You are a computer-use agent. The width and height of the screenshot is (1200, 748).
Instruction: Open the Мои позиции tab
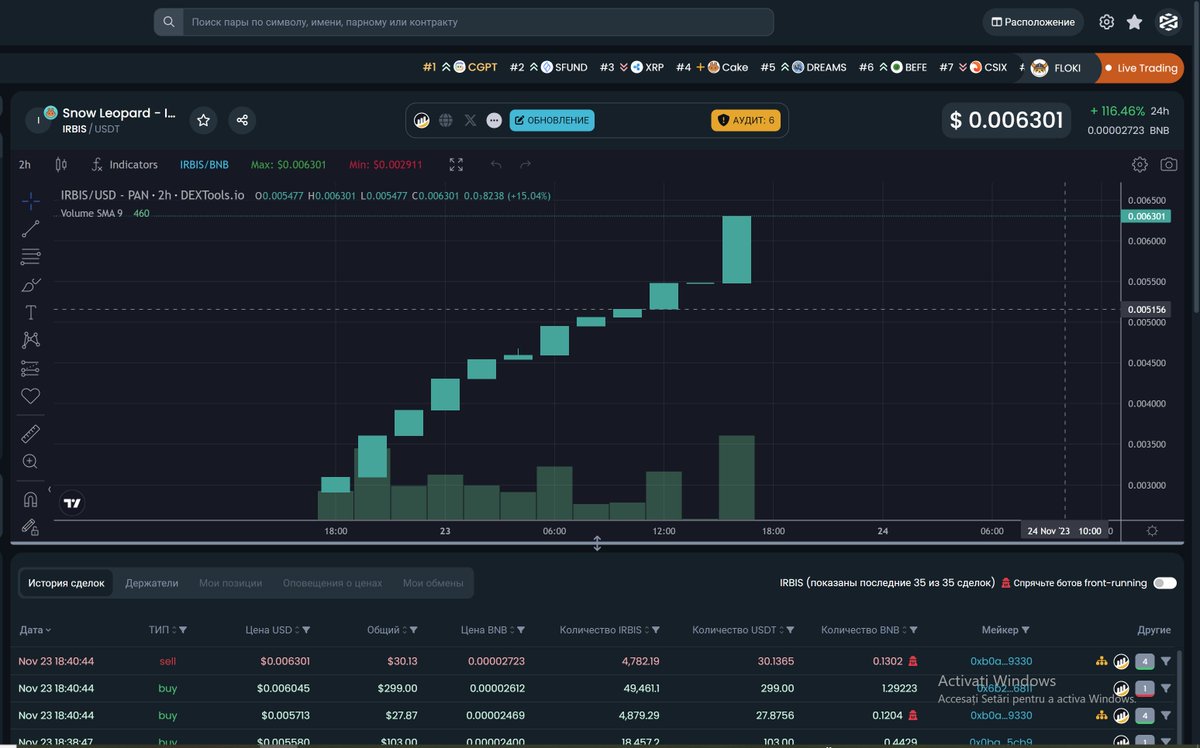(230, 583)
